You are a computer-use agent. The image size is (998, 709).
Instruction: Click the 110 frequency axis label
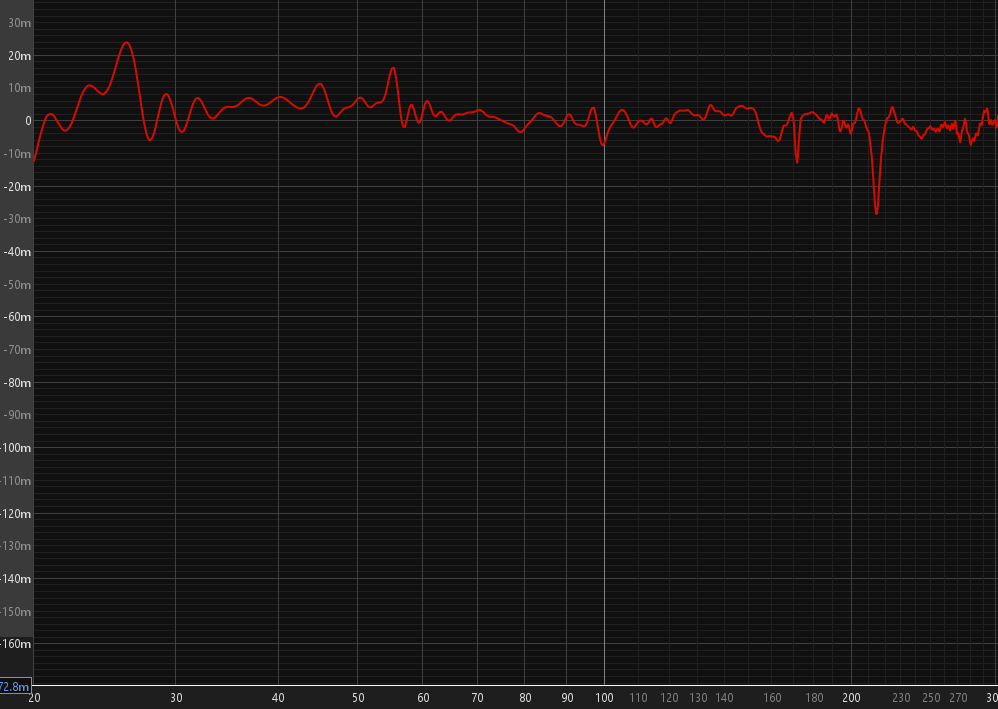point(638,698)
